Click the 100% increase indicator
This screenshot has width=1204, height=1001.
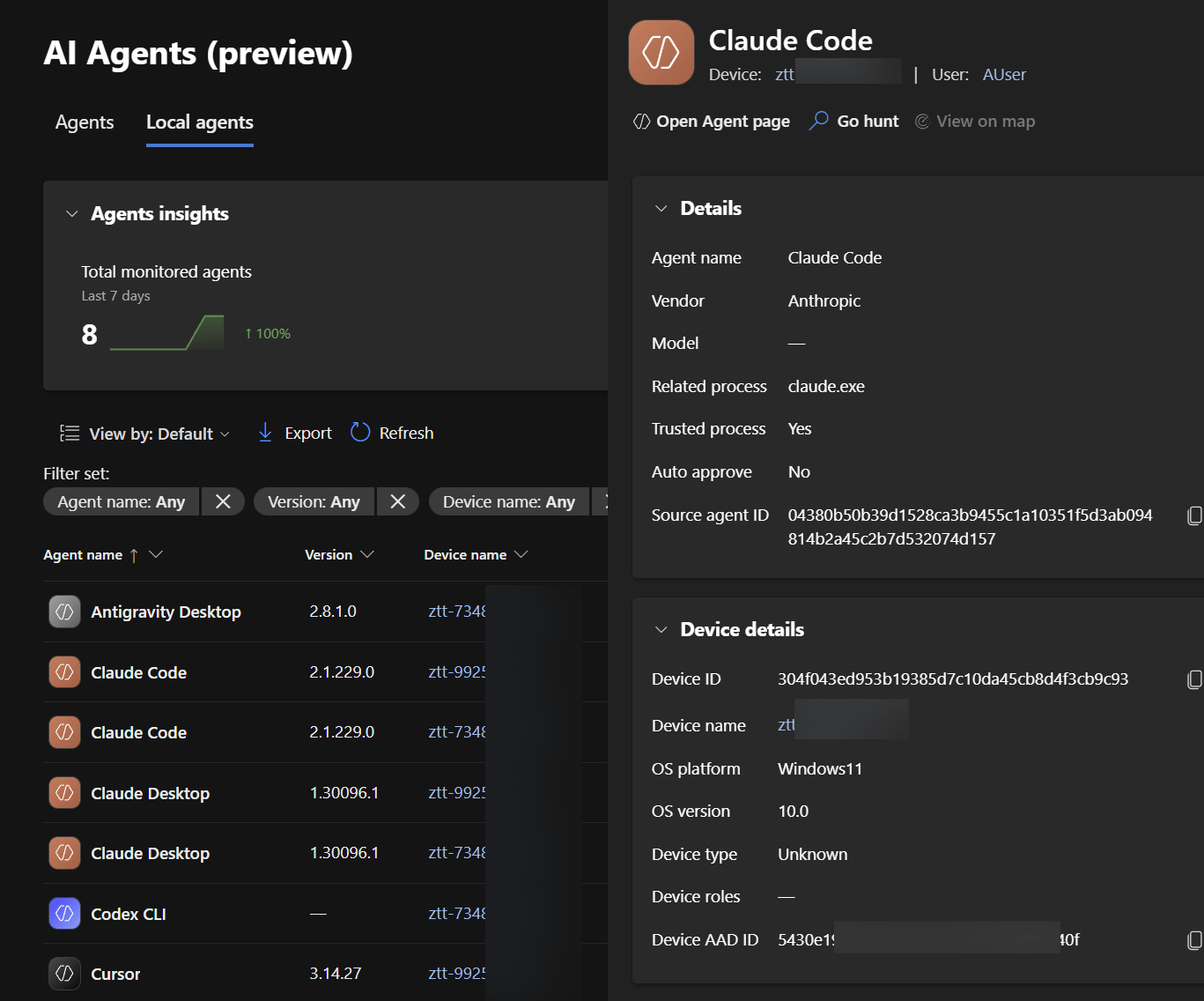click(268, 334)
